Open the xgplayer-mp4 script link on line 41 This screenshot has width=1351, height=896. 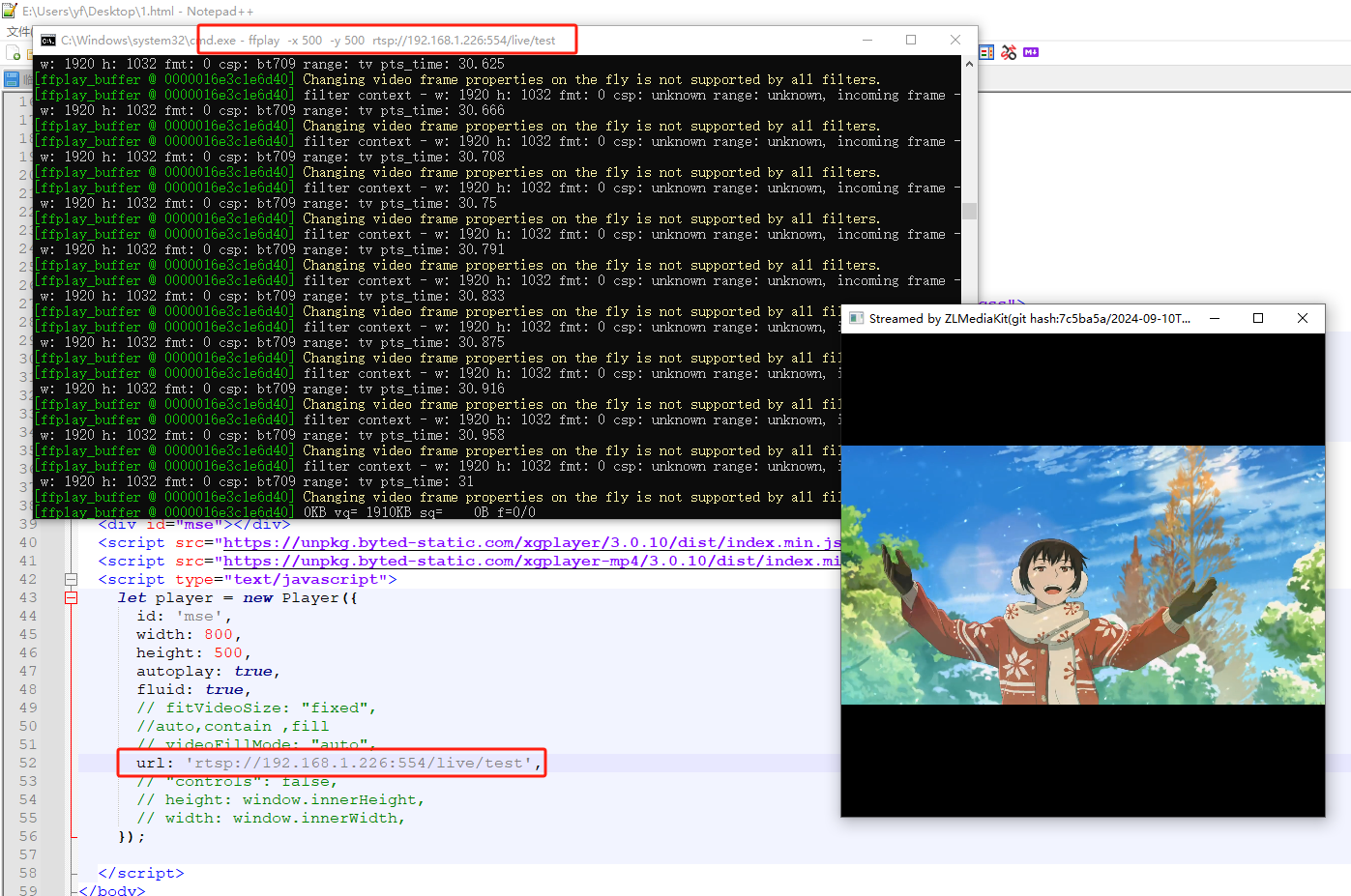tap(532, 562)
